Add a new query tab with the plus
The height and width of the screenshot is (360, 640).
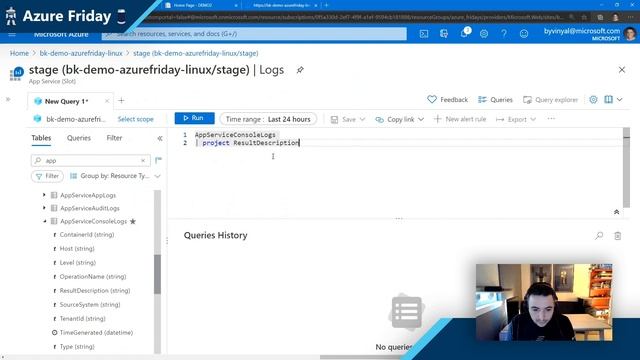click(x=121, y=100)
